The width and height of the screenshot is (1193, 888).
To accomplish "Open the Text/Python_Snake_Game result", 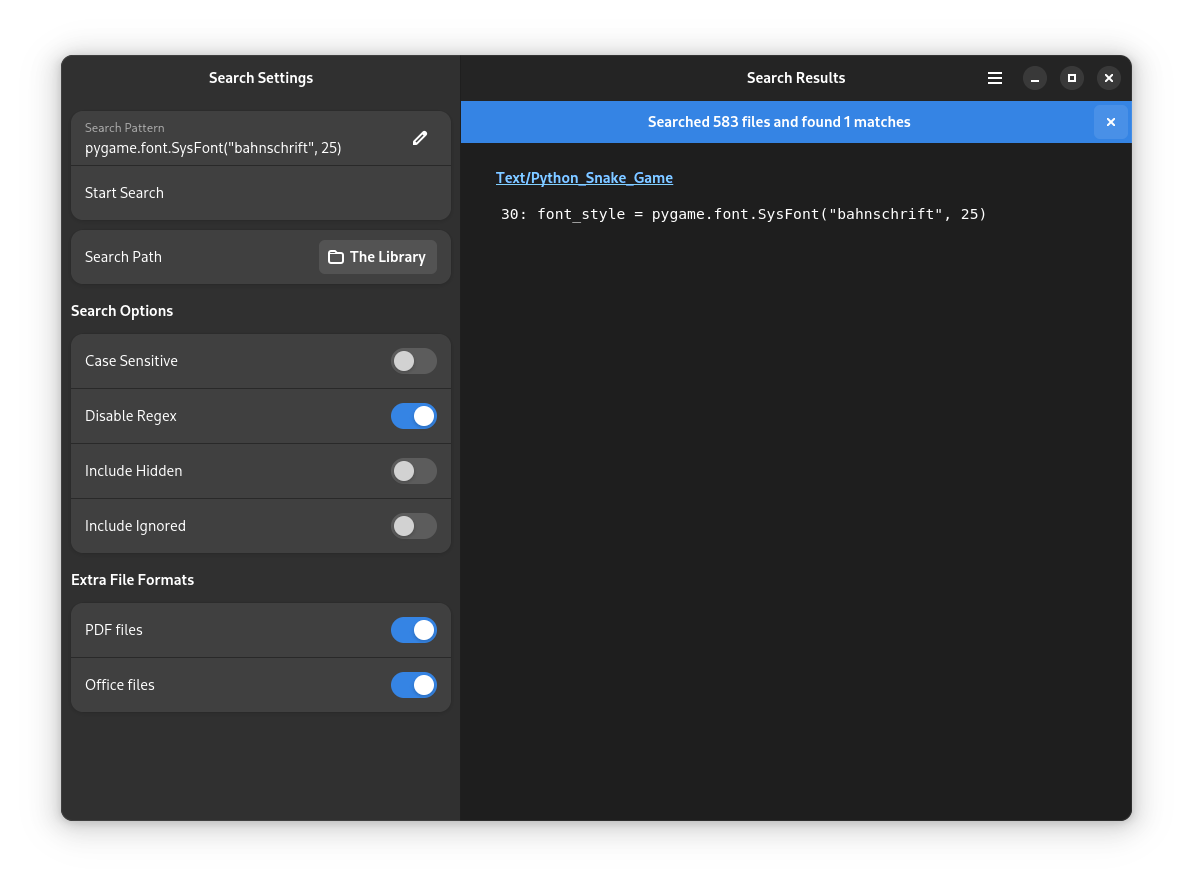I will tap(584, 178).
